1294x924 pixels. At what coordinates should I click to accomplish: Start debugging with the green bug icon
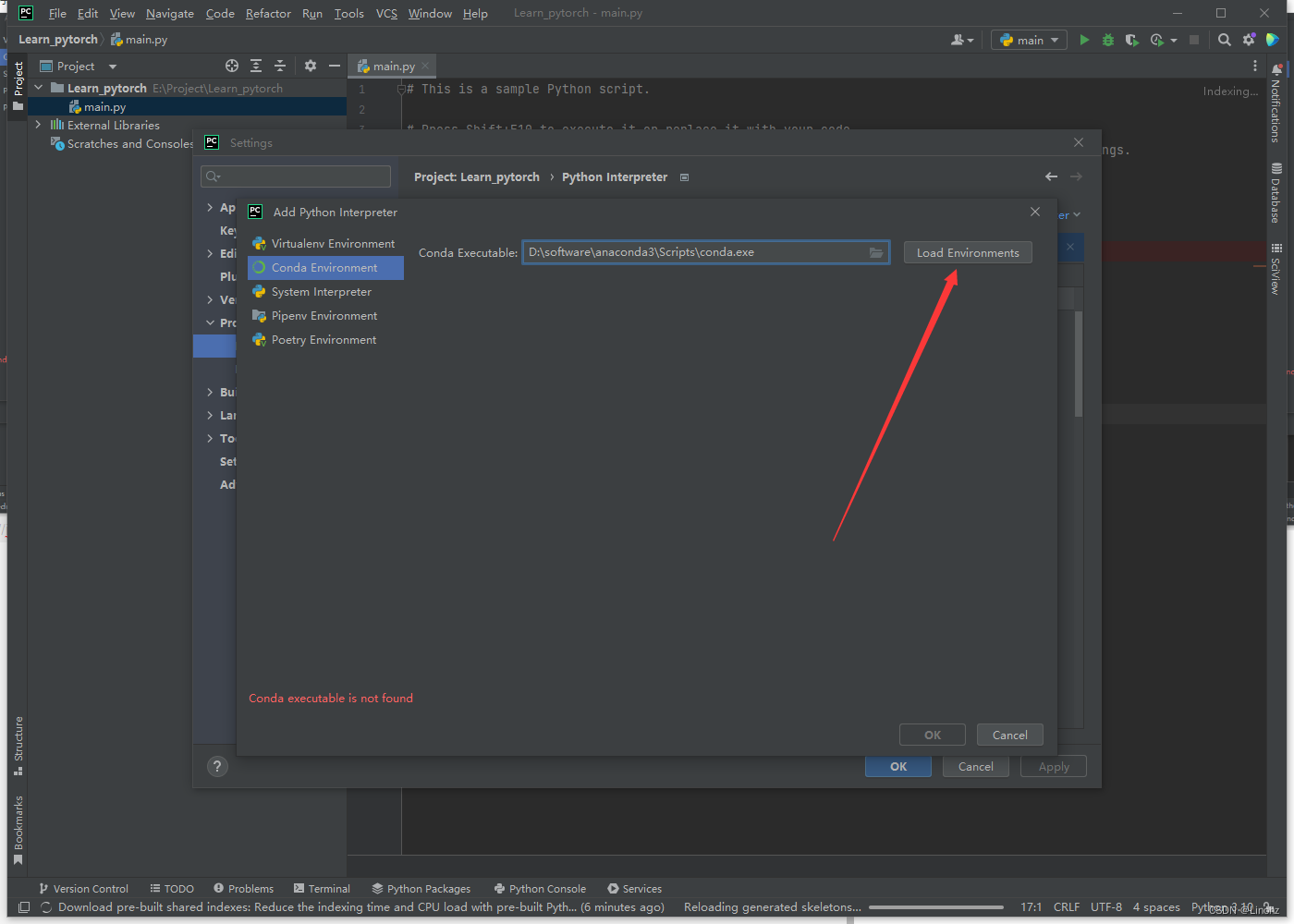tap(1108, 40)
